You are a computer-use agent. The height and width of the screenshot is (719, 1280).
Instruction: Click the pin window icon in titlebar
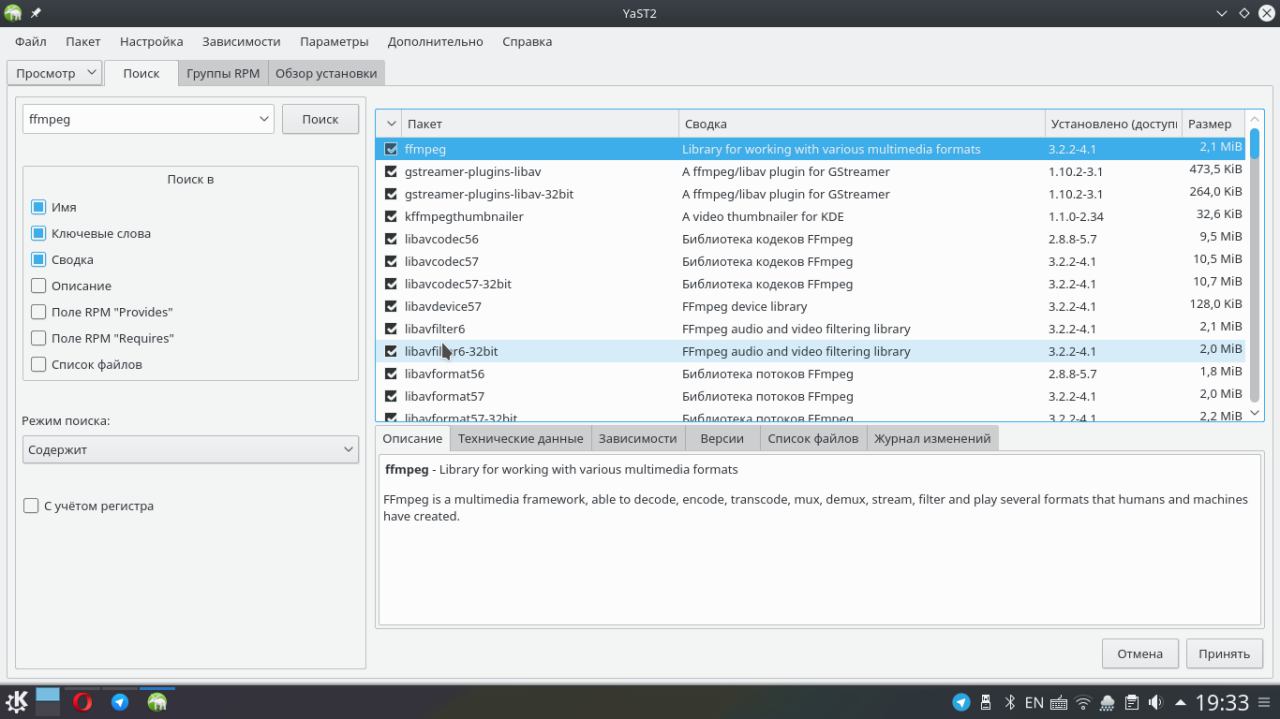tap(36, 13)
